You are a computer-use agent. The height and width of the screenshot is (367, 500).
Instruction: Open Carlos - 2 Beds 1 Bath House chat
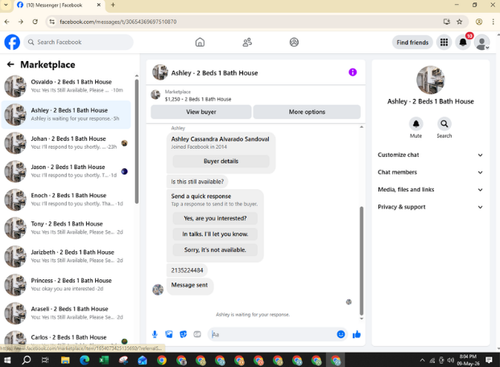pos(66,338)
